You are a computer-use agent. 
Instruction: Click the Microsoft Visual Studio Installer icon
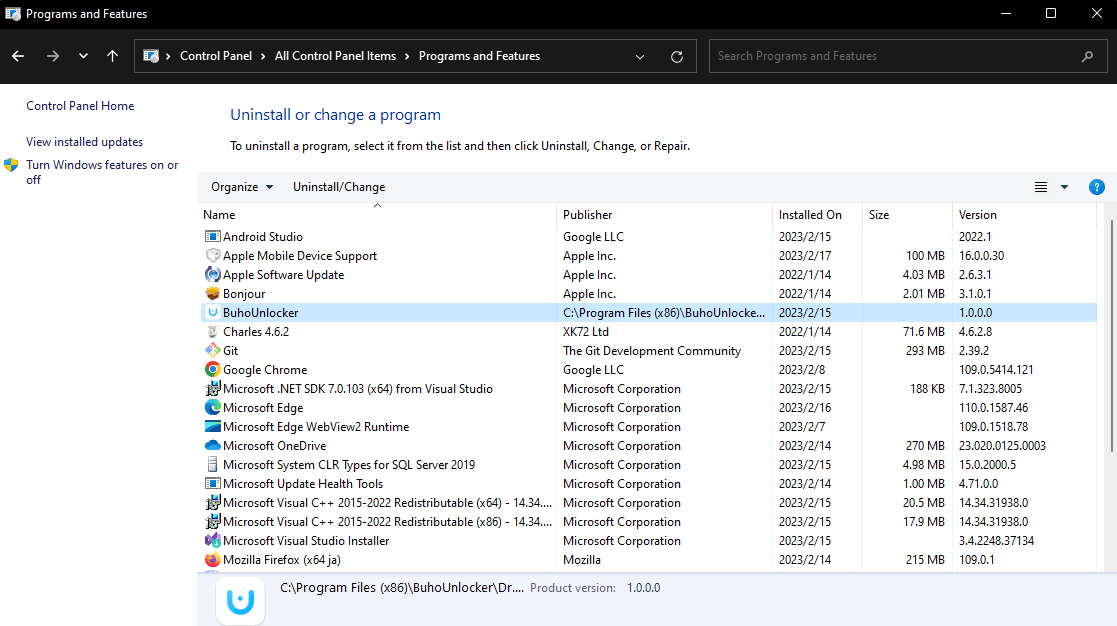pos(212,541)
